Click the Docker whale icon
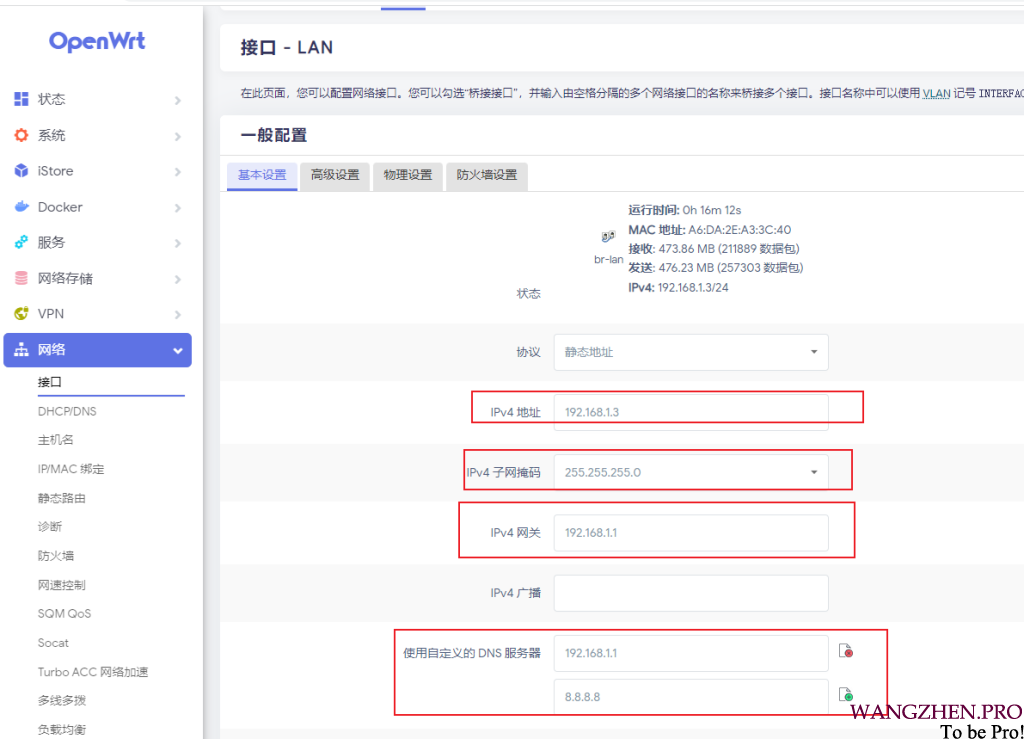1024x739 pixels. coord(21,207)
